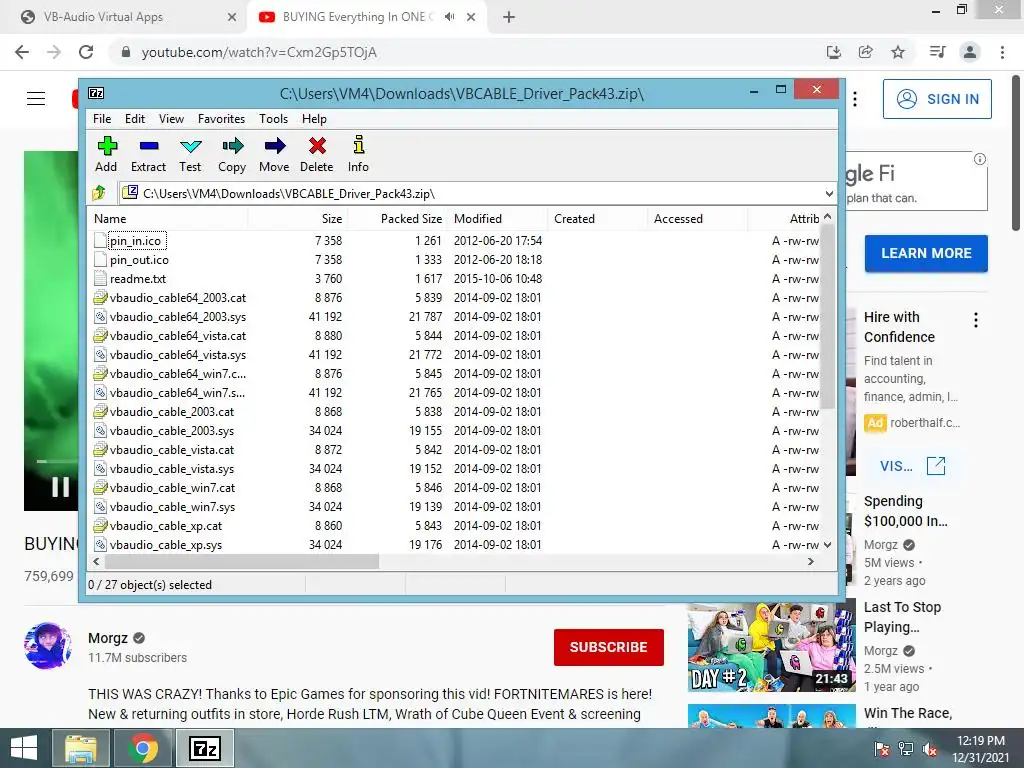Go back in Chrome

pyautogui.click(x=22, y=52)
